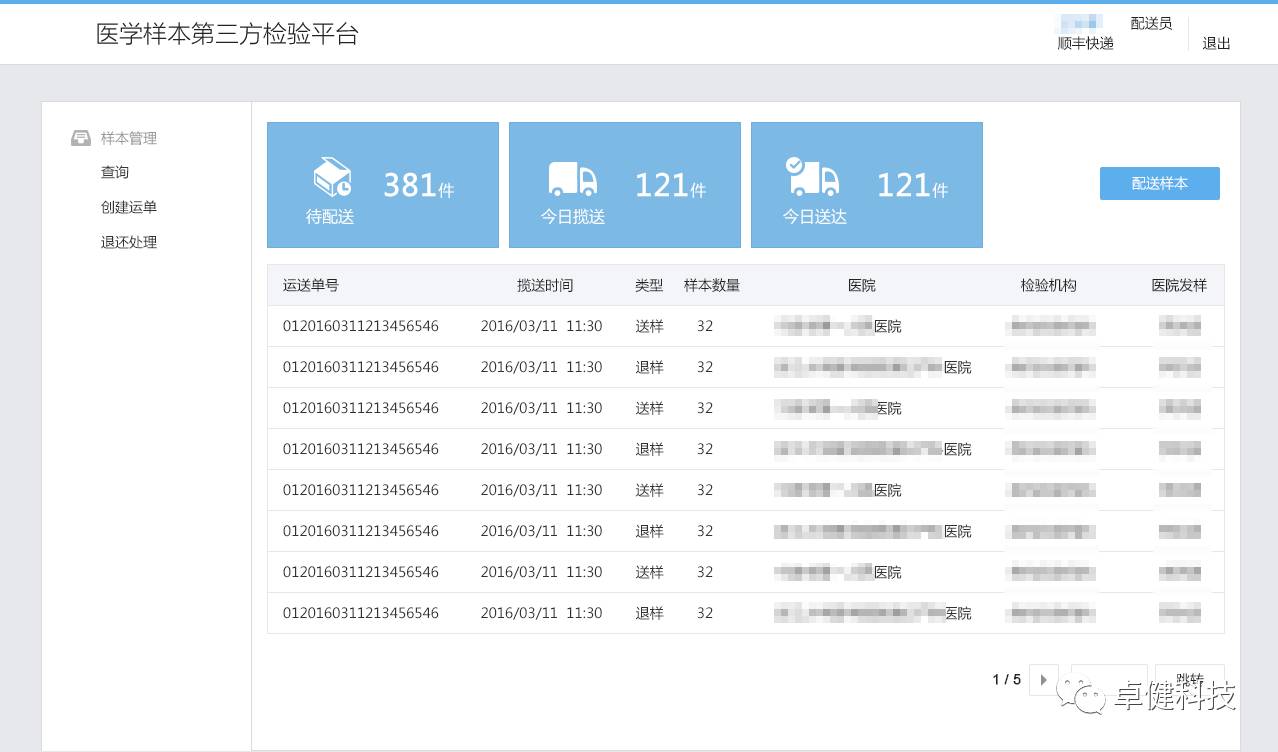Click the today's delivered truck checkmark icon
Viewport: 1278px width, 752px height.
811,177
